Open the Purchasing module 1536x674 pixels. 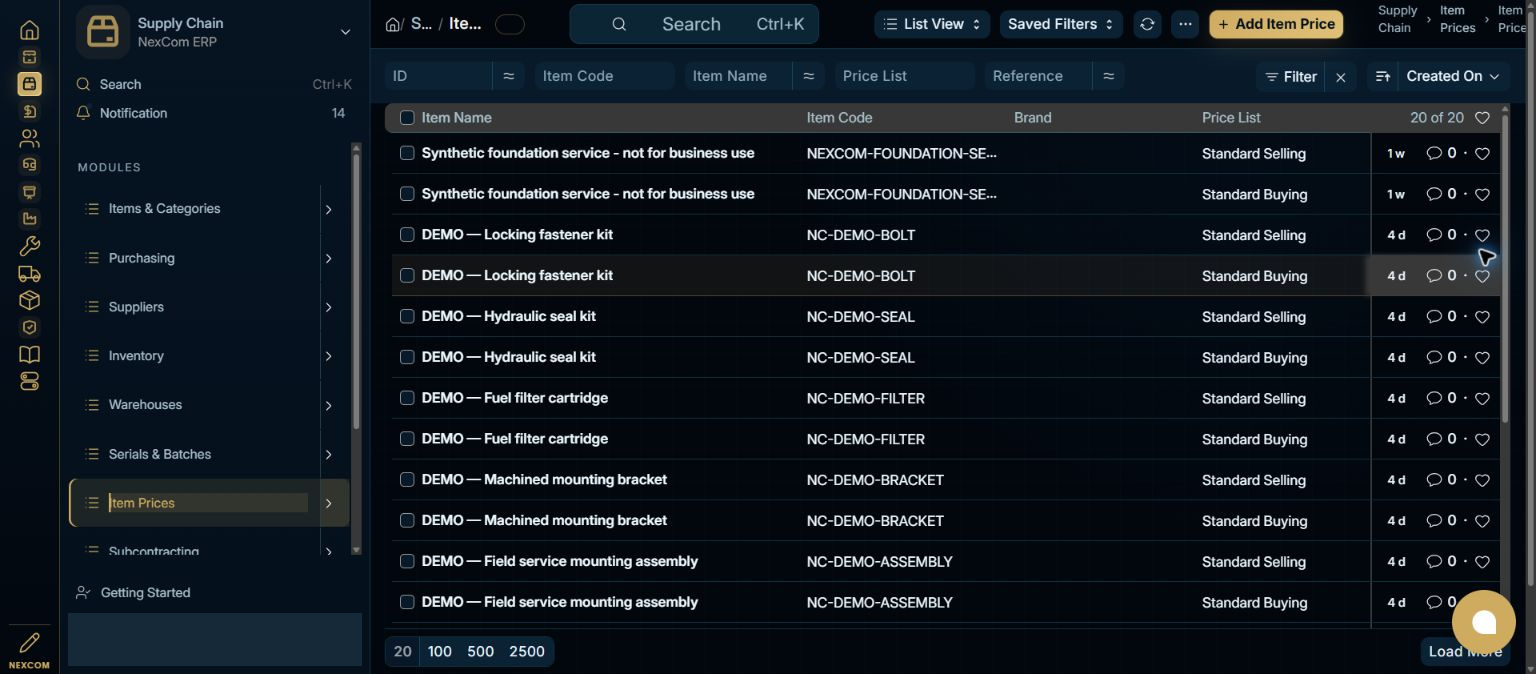[141, 258]
